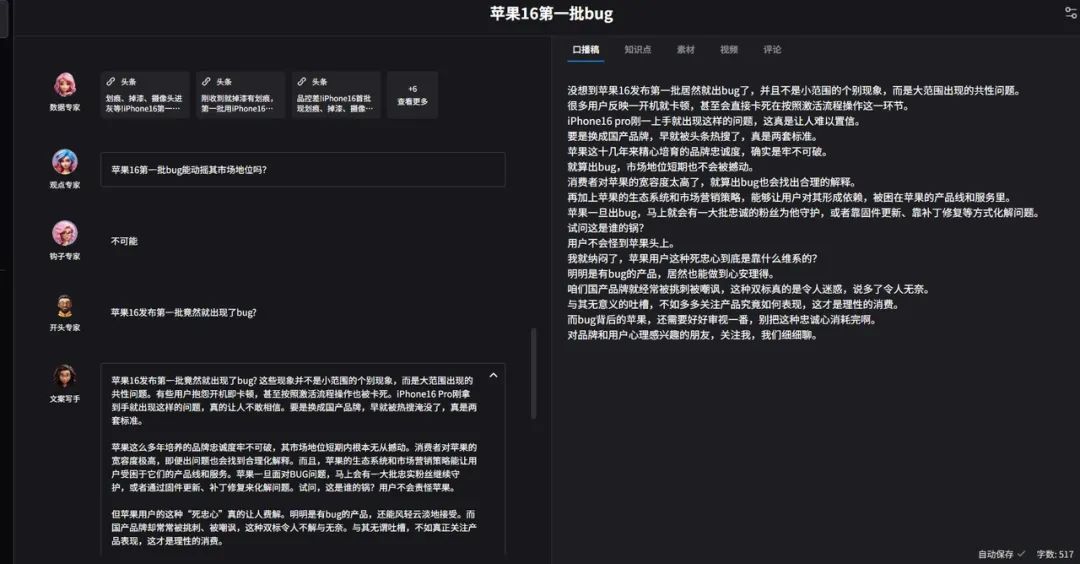
Task: Click the copywriter paragraph starting 苹果这么多年培养的品牌忠诚度
Action: click(x=294, y=468)
